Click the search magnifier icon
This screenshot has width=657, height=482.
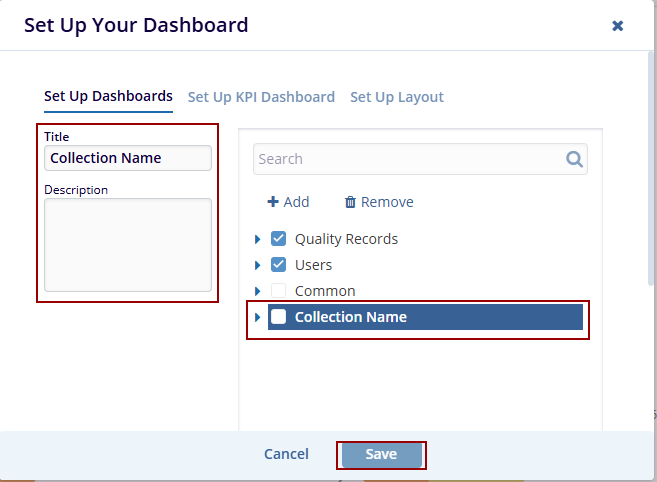click(x=574, y=159)
